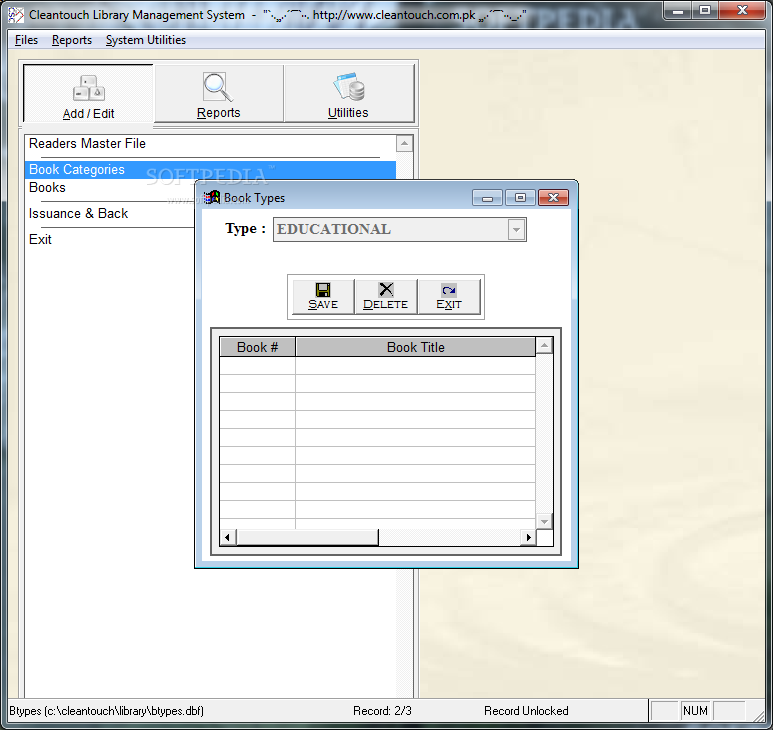Click the NUM indicator in status bar
This screenshot has height=730, width=773.
695,711
